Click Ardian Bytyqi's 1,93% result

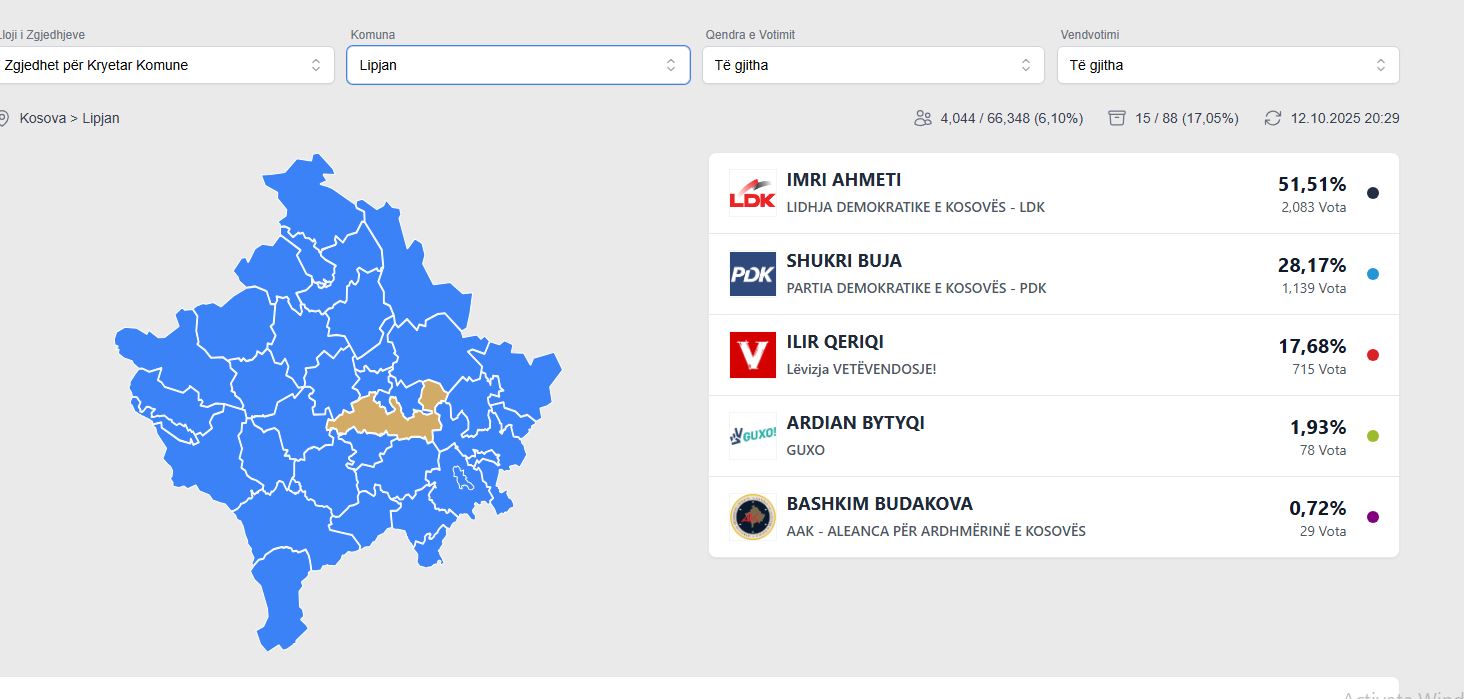point(1317,427)
